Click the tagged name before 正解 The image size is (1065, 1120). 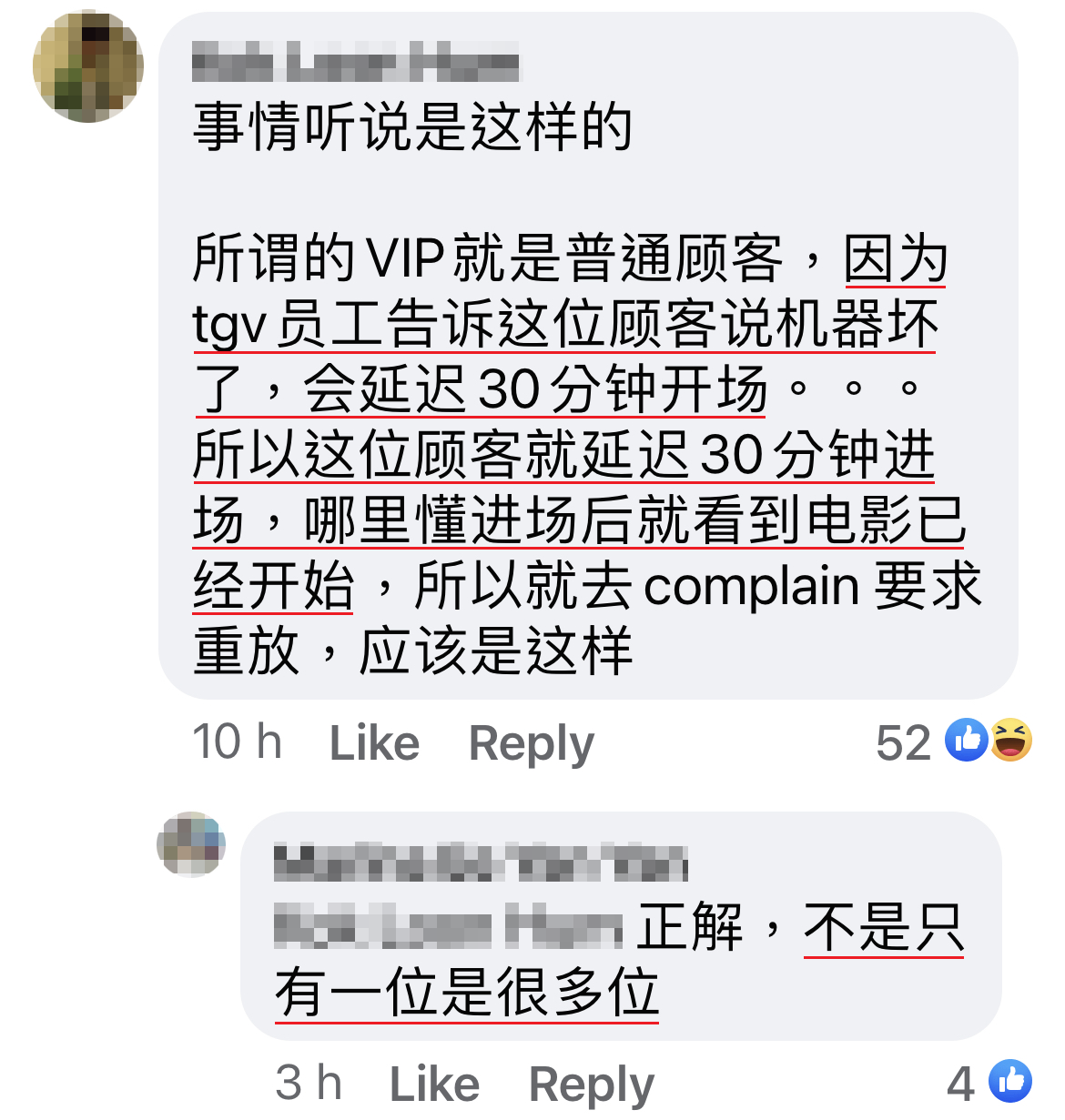(449, 927)
